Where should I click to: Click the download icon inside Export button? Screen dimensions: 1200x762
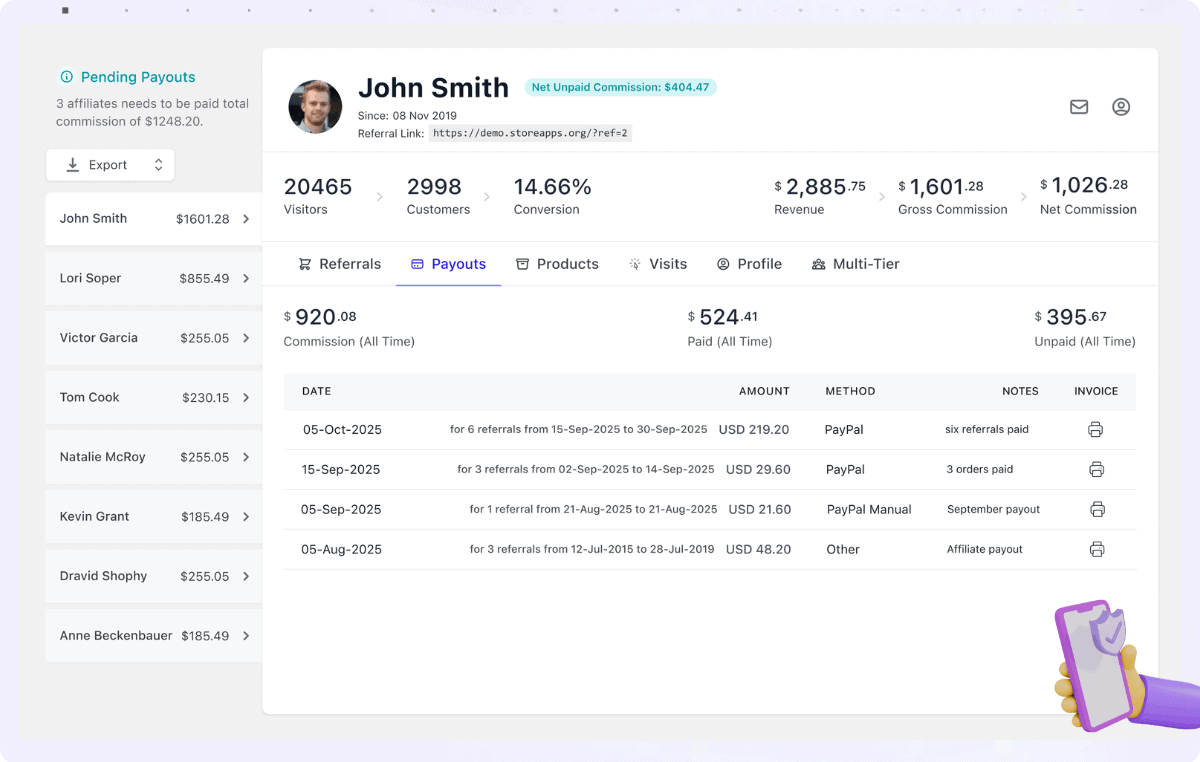point(74,164)
